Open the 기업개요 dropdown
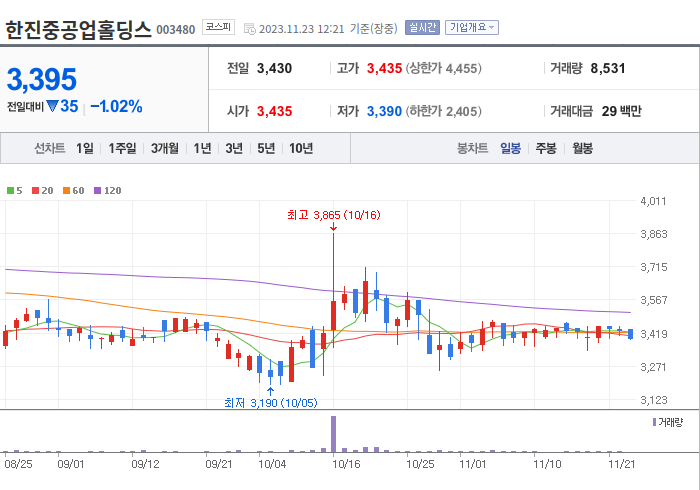Screen dimensions: 700x490 (x=472, y=28)
